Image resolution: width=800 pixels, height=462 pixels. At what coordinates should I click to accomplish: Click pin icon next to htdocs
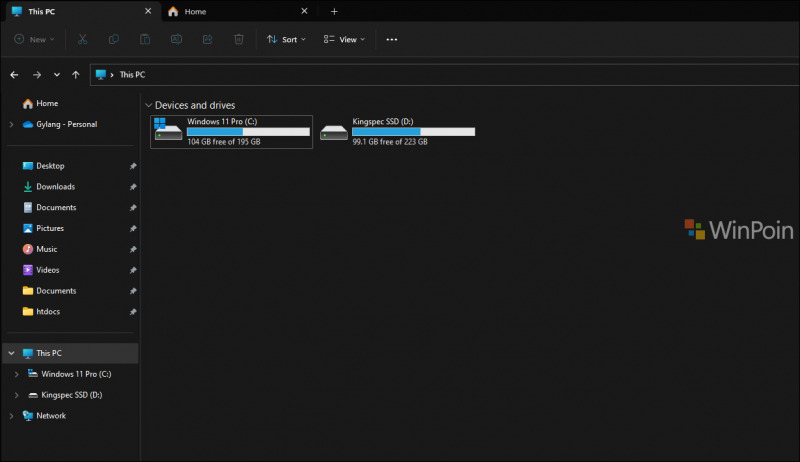[x=133, y=312]
